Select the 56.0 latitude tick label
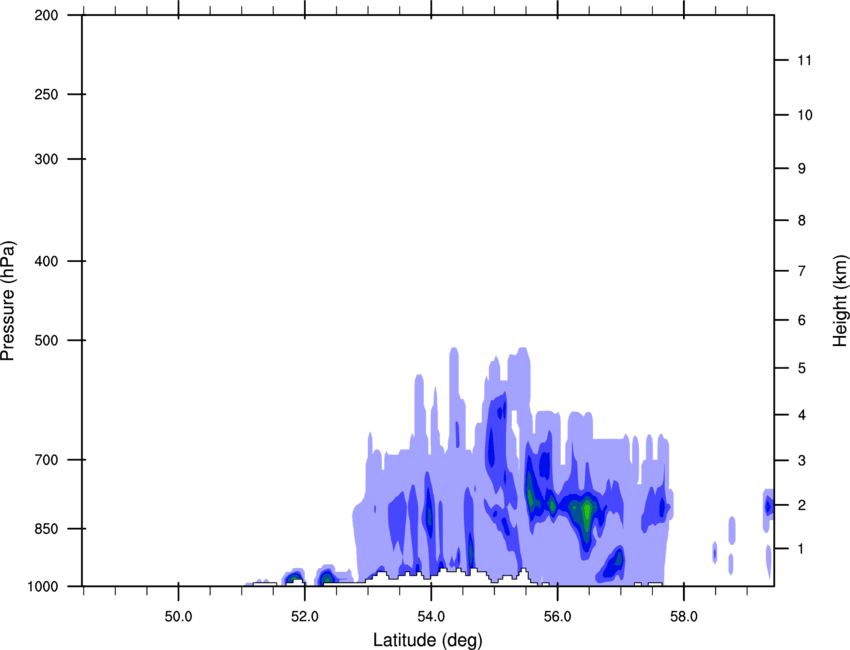Viewport: 850px width, 650px height. [x=557, y=613]
